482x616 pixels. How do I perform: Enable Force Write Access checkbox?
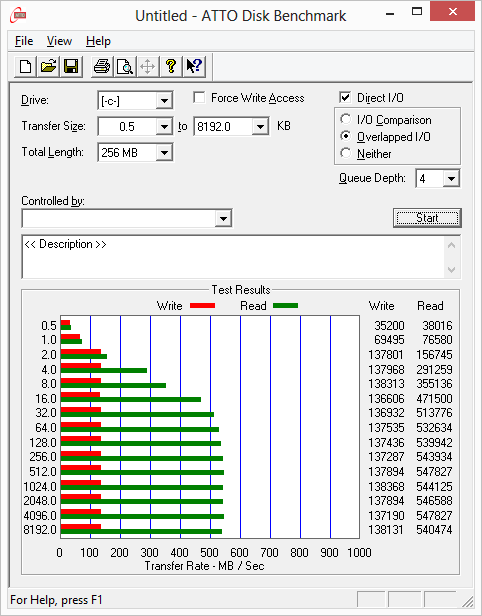[x=199, y=97]
